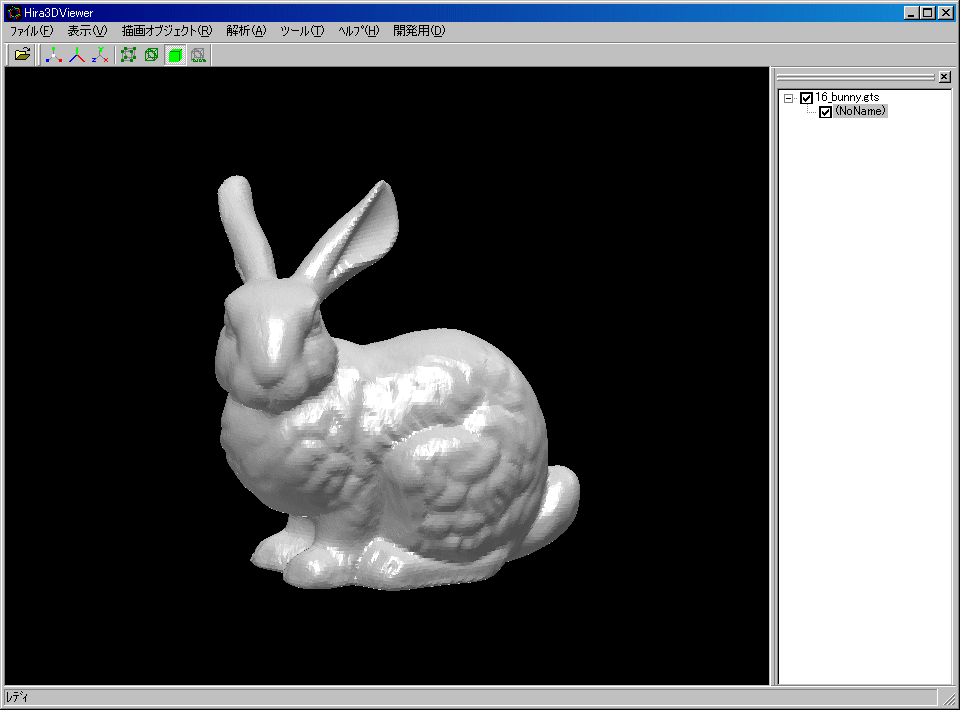Switch to wireframe rendering mode
This screenshot has height=710, width=960.
pyautogui.click(x=151, y=54)
